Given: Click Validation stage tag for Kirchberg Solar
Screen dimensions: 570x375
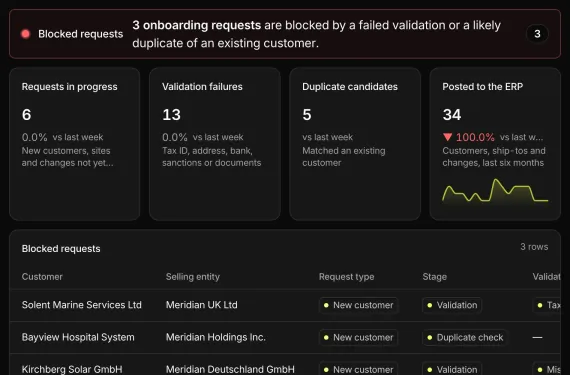Looking at the screenshot, I should [452, 369].
